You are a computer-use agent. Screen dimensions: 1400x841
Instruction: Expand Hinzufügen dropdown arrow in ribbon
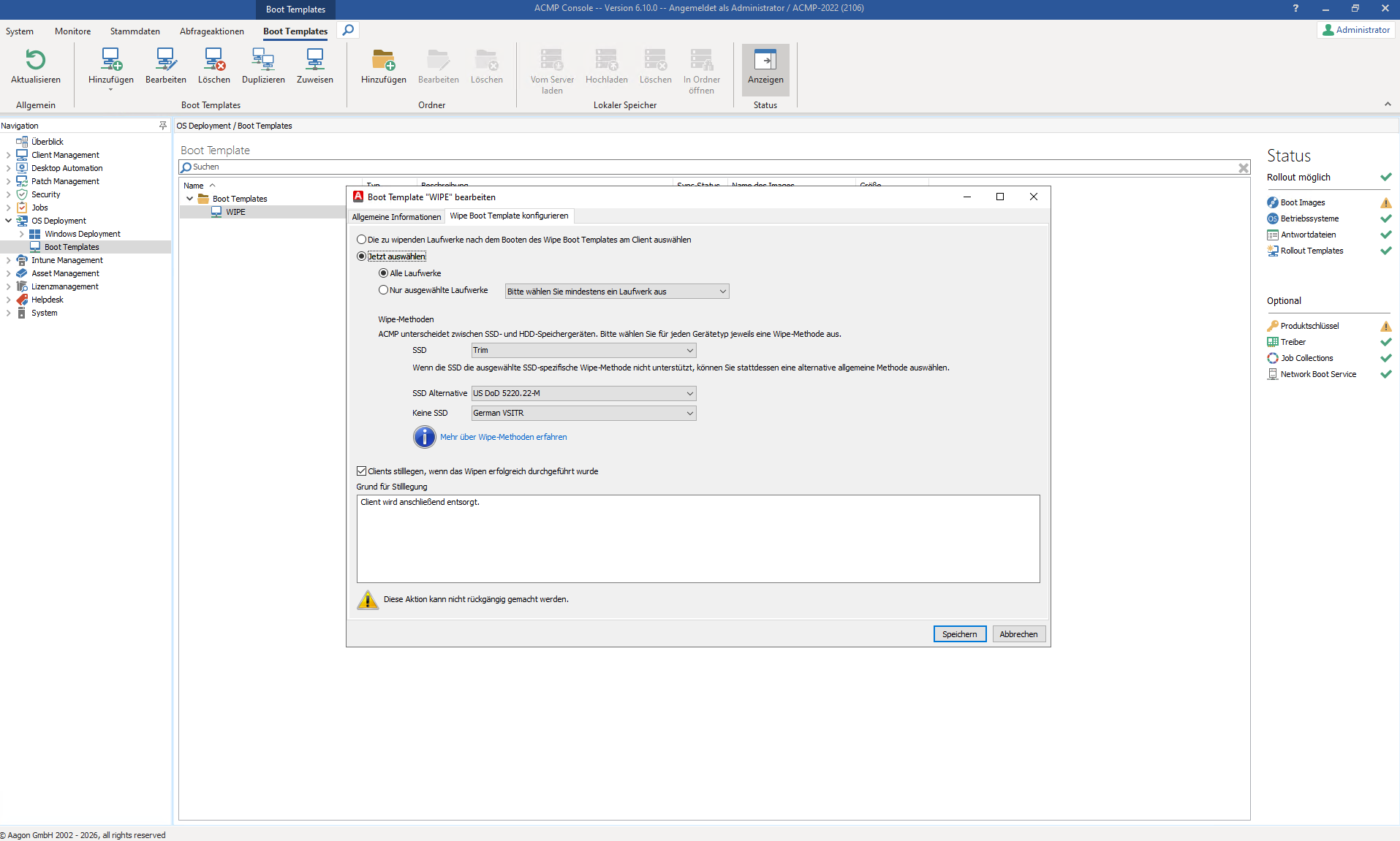click(111, 90)
